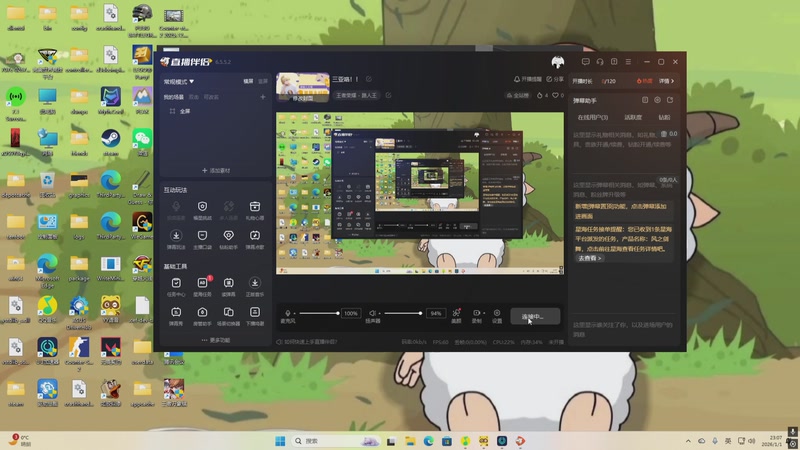The height and width of the screenshot is (450, 800).
Task: Open settings icon in 弹幕助手 panel
Action: point(658,101)
